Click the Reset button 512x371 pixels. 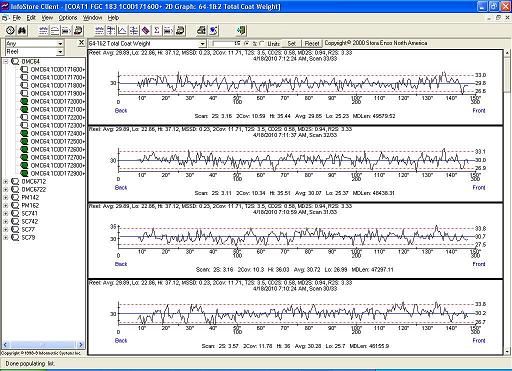point(312,44)
